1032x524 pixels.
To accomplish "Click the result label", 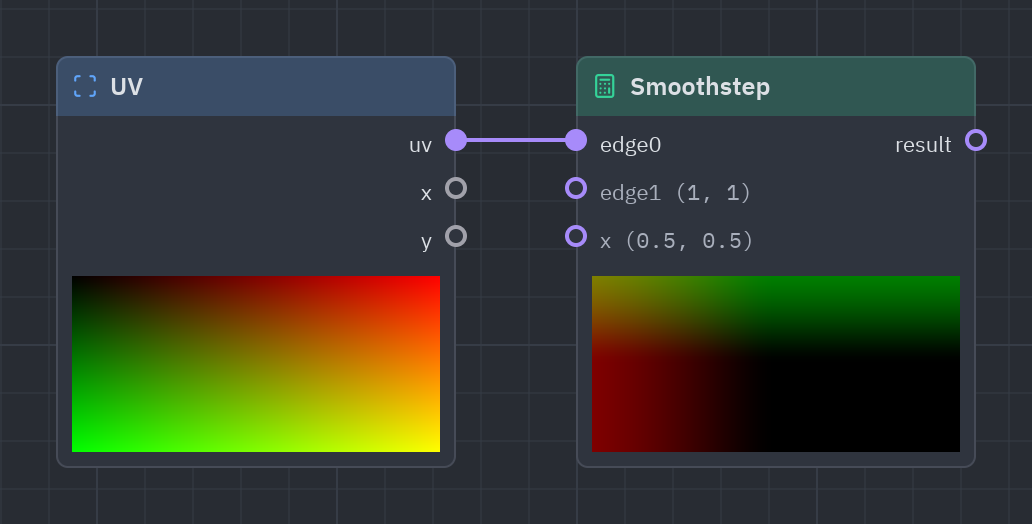I will click(923, 145).
